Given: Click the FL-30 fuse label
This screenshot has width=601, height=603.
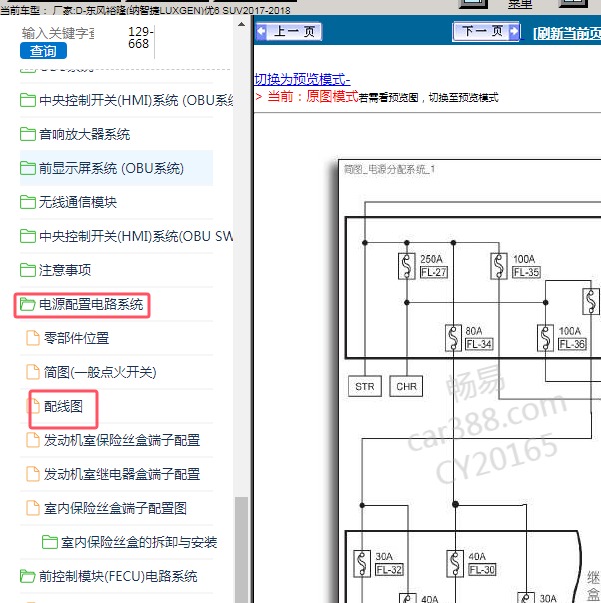Looking at the screenshot, I should coord(482,570).
